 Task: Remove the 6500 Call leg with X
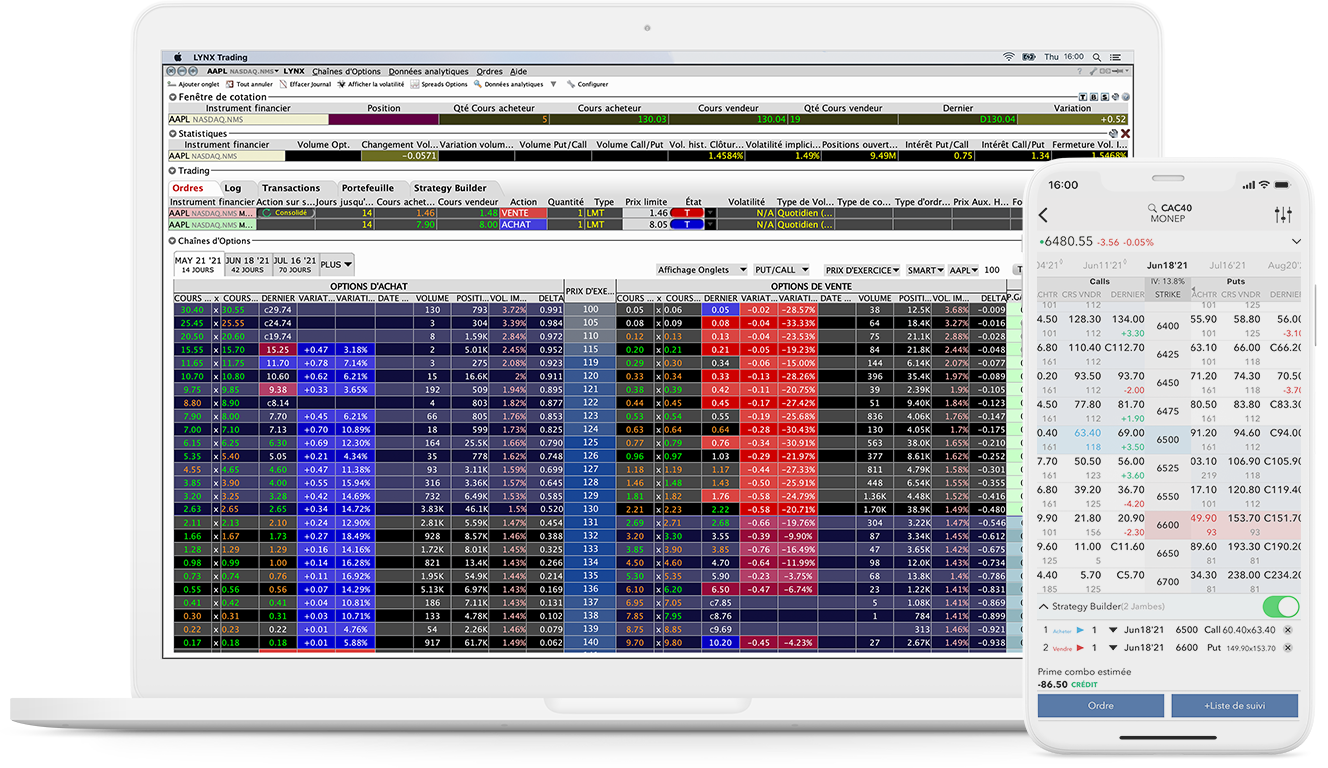[1287, 630]
